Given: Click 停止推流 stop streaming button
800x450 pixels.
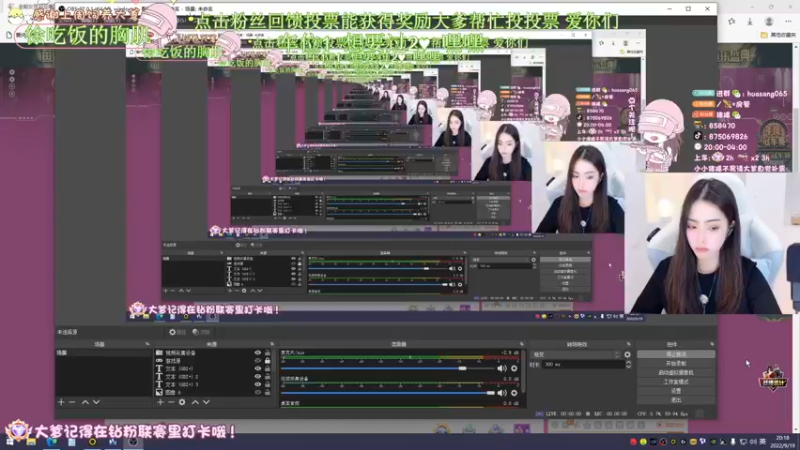Looking at the screenshot, I should tap(676, 354).
